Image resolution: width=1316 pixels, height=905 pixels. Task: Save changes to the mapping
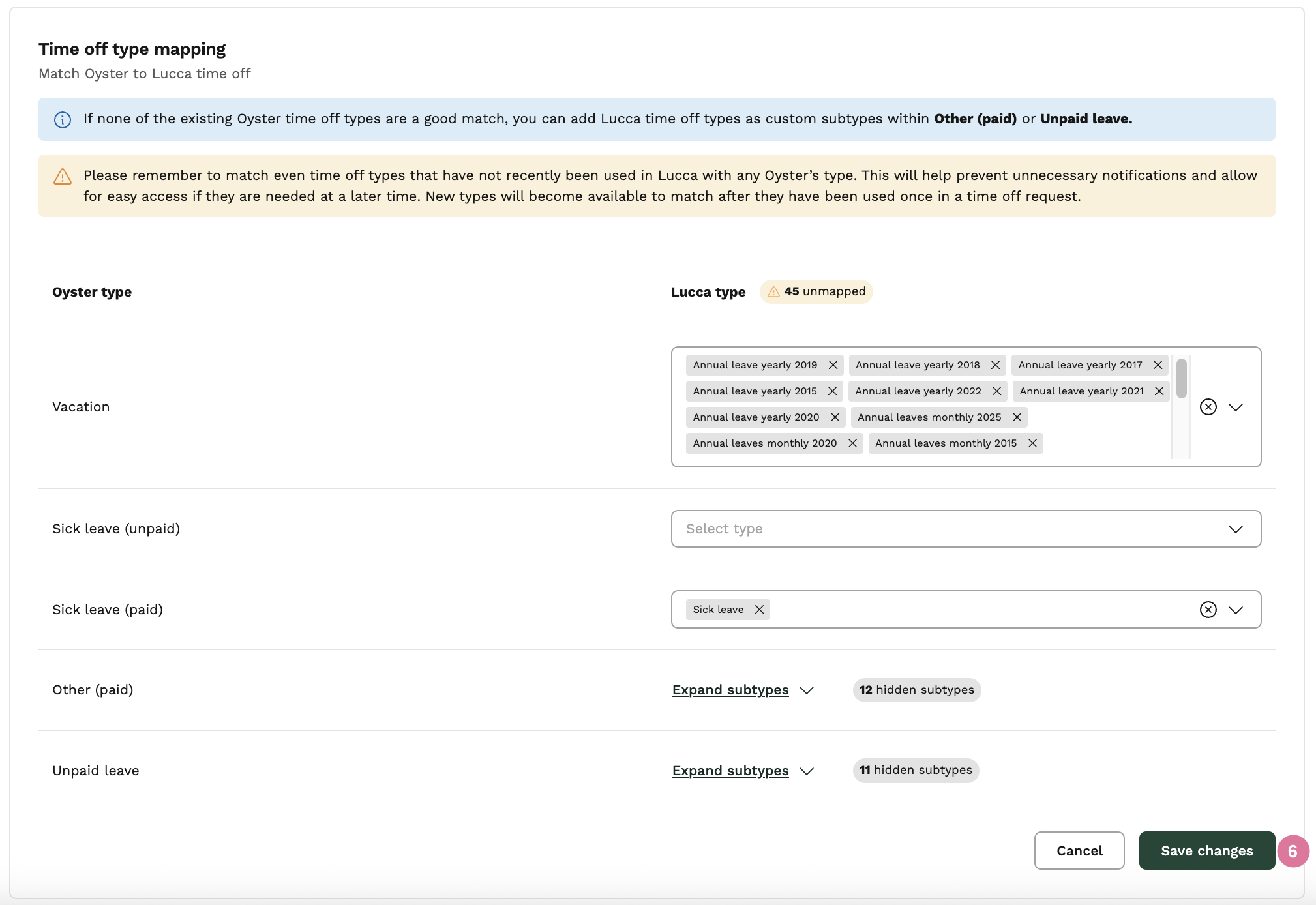click(1207, 850)
